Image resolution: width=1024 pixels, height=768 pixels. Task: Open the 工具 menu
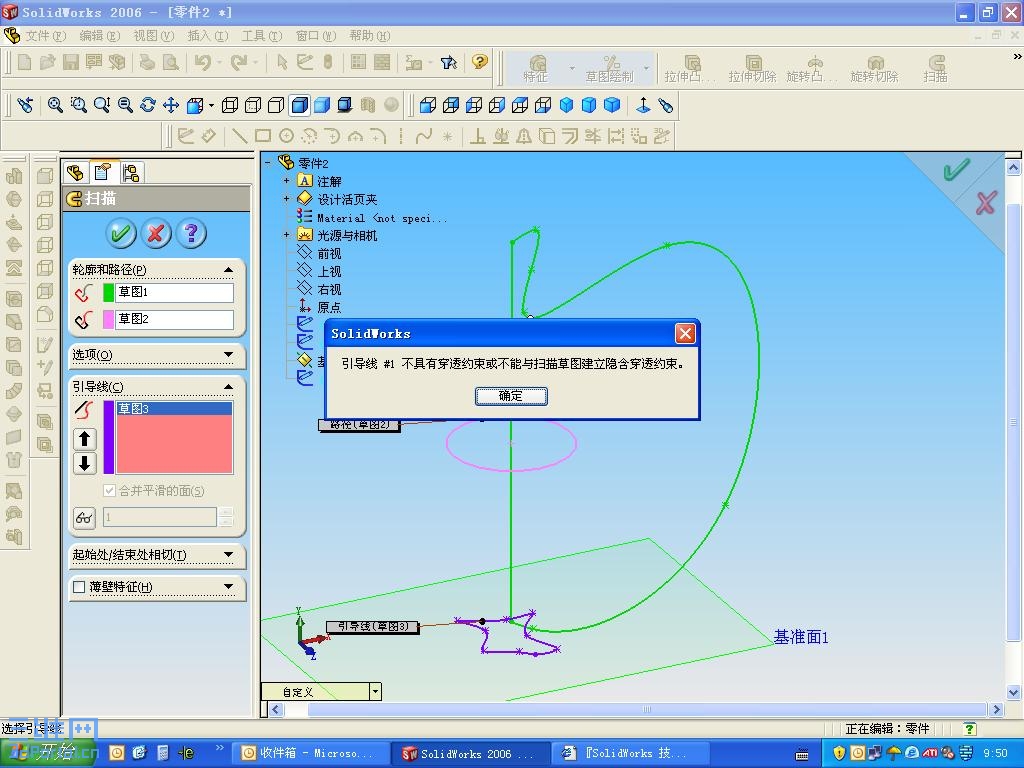coord(262,36)
